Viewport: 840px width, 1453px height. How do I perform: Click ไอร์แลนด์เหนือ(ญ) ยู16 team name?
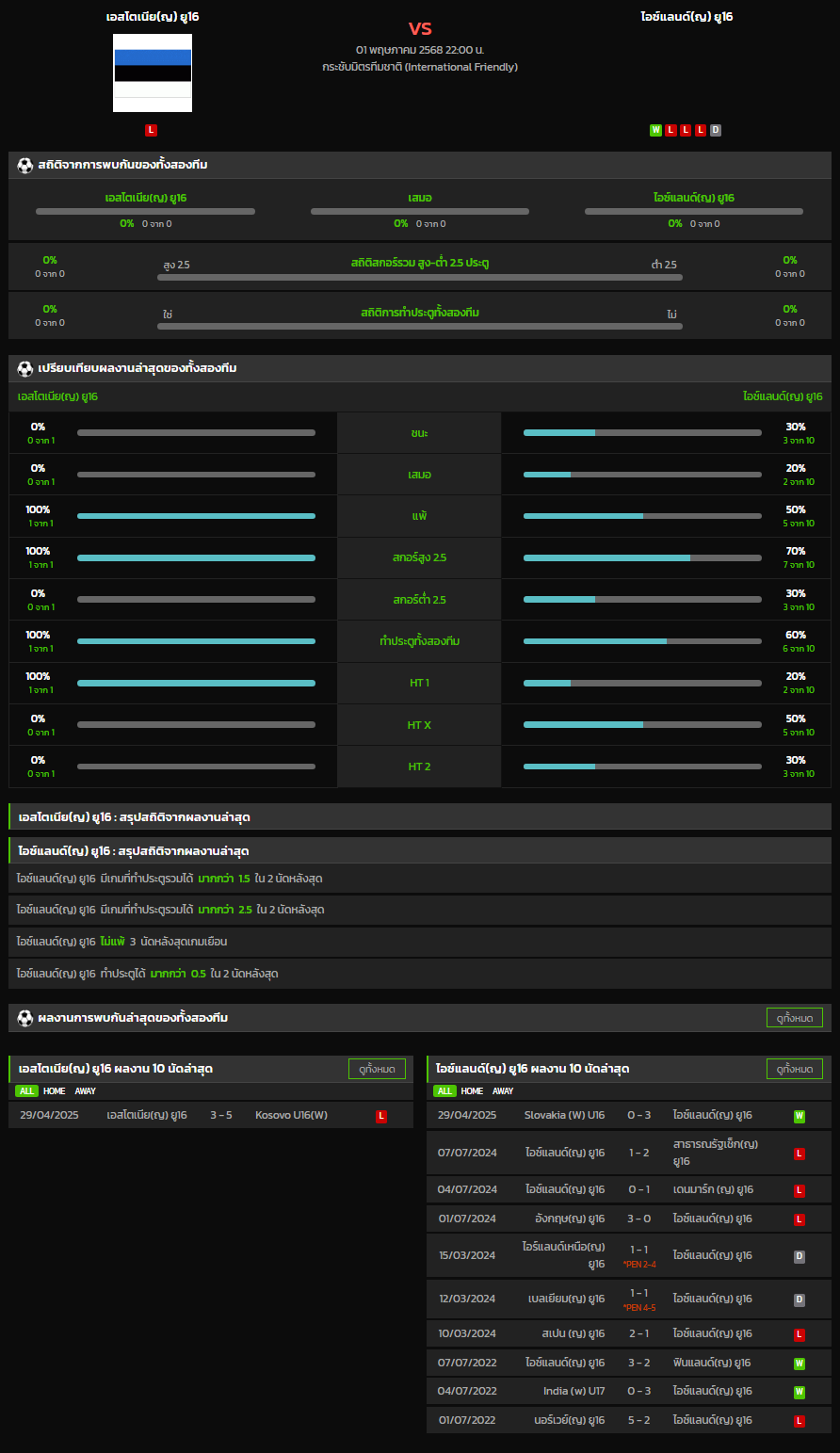coord(564,1255)
